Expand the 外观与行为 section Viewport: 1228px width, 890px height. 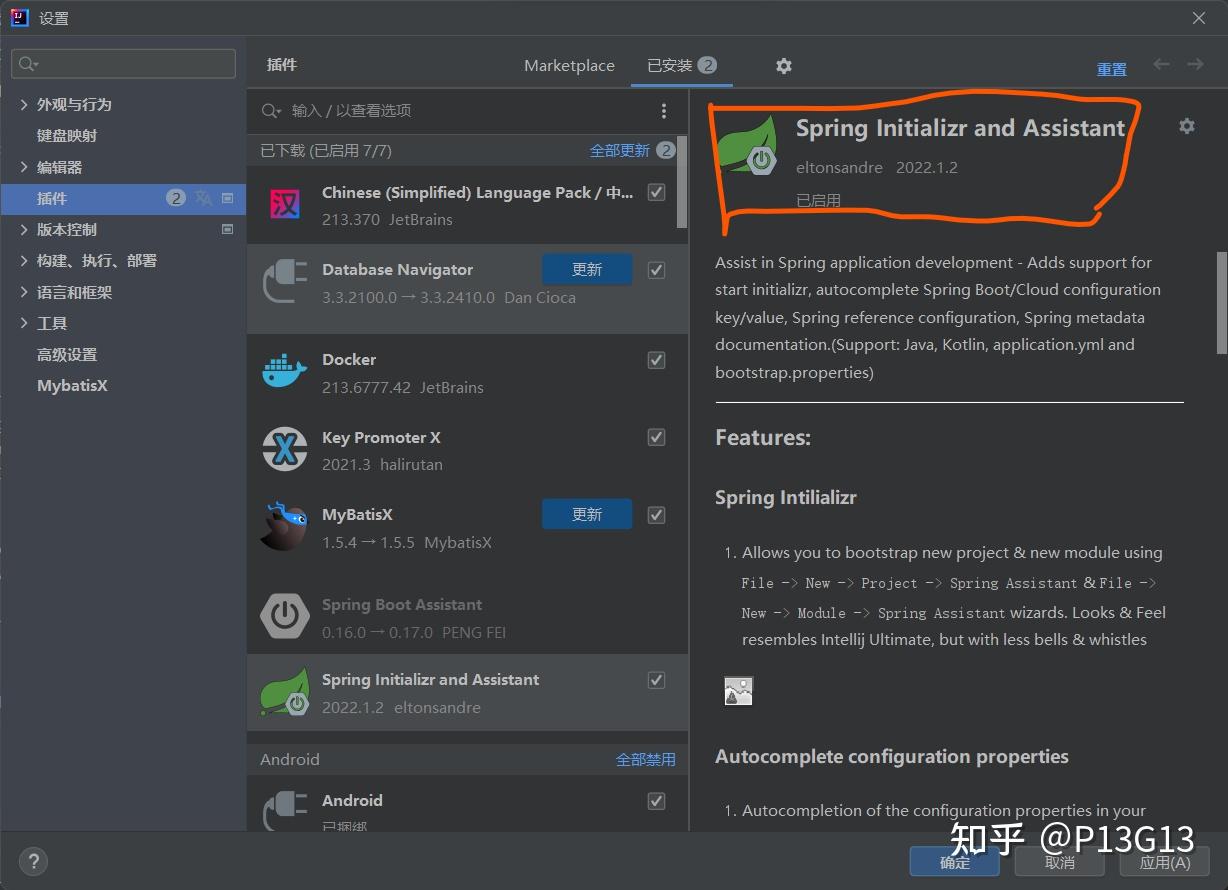tap(22, 103)
